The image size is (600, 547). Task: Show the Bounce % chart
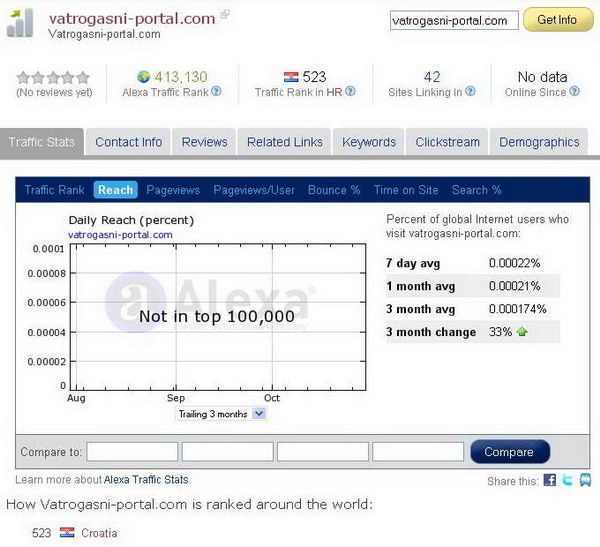tap(334, 190)
